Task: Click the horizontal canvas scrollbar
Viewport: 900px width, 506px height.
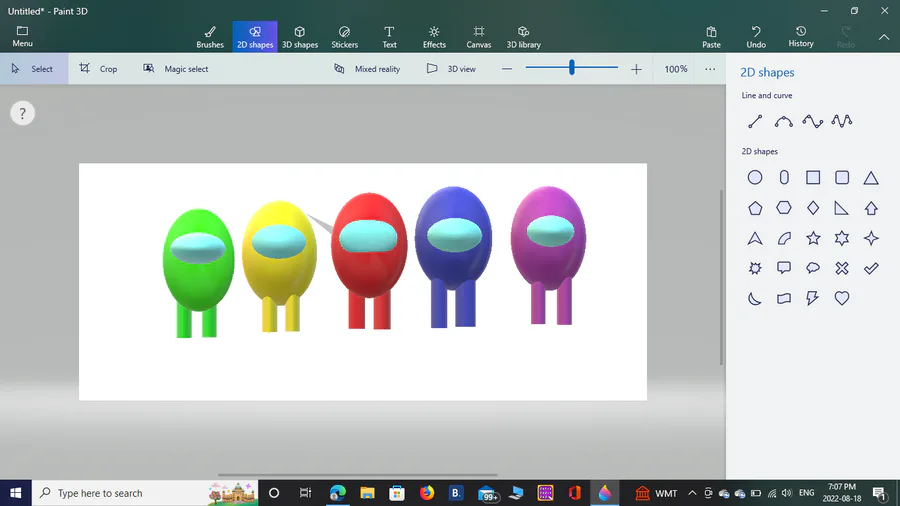Action: (x=358, y=474)
